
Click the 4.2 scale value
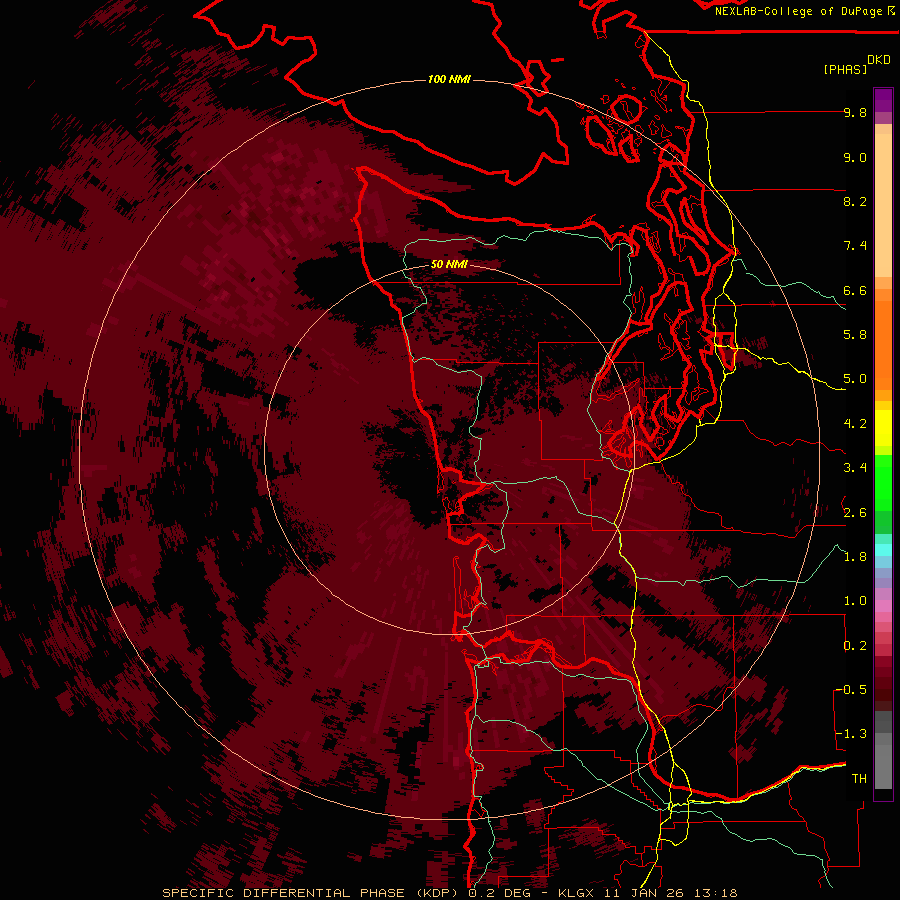point(855,424)
